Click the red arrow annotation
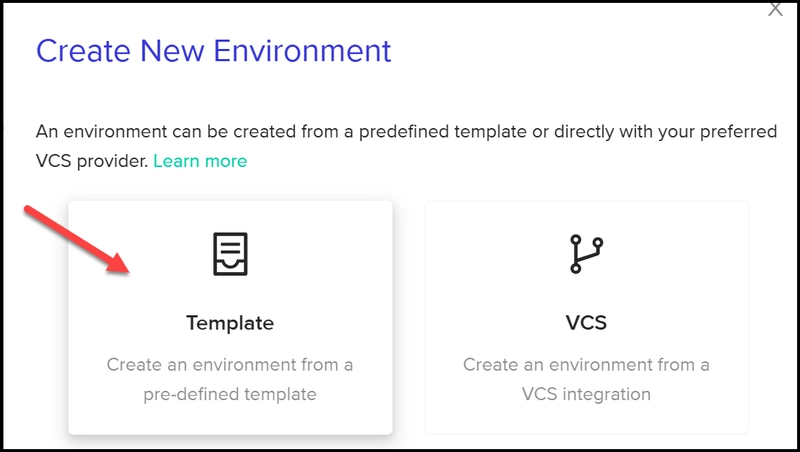This screenshot has height=452, width=800. coord(77,239)
